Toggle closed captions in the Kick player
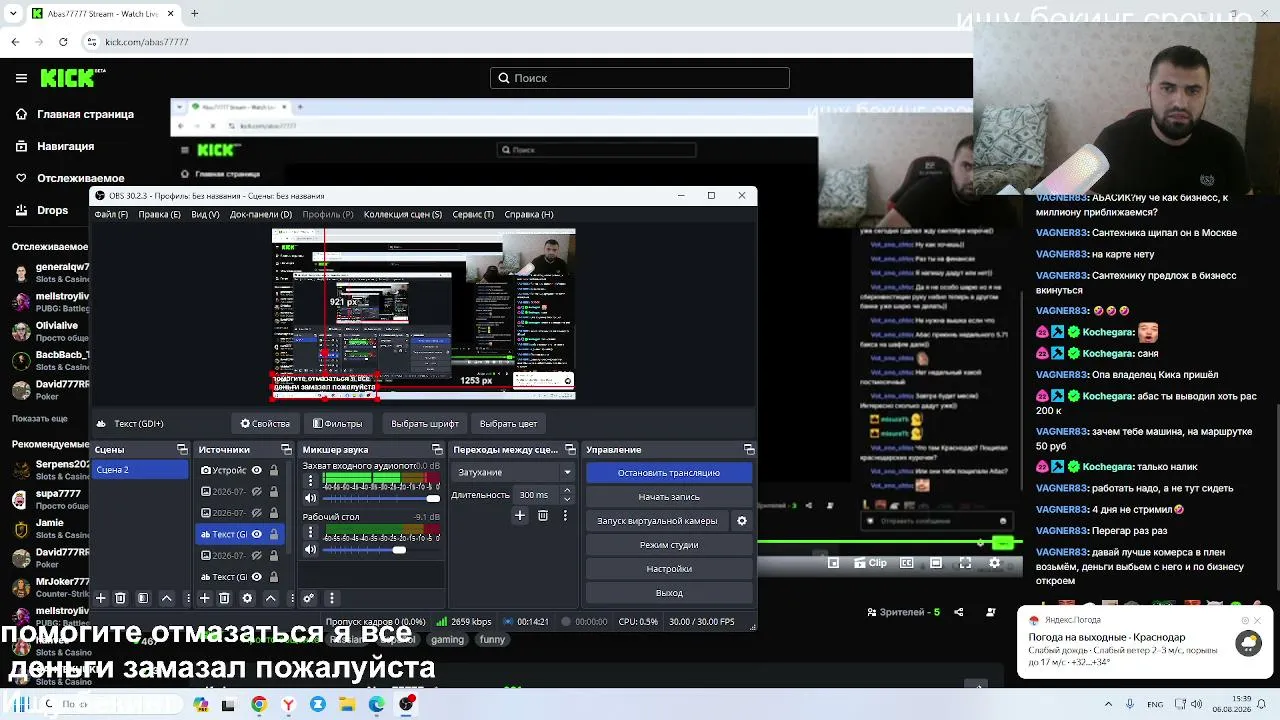 pos(907,563)
